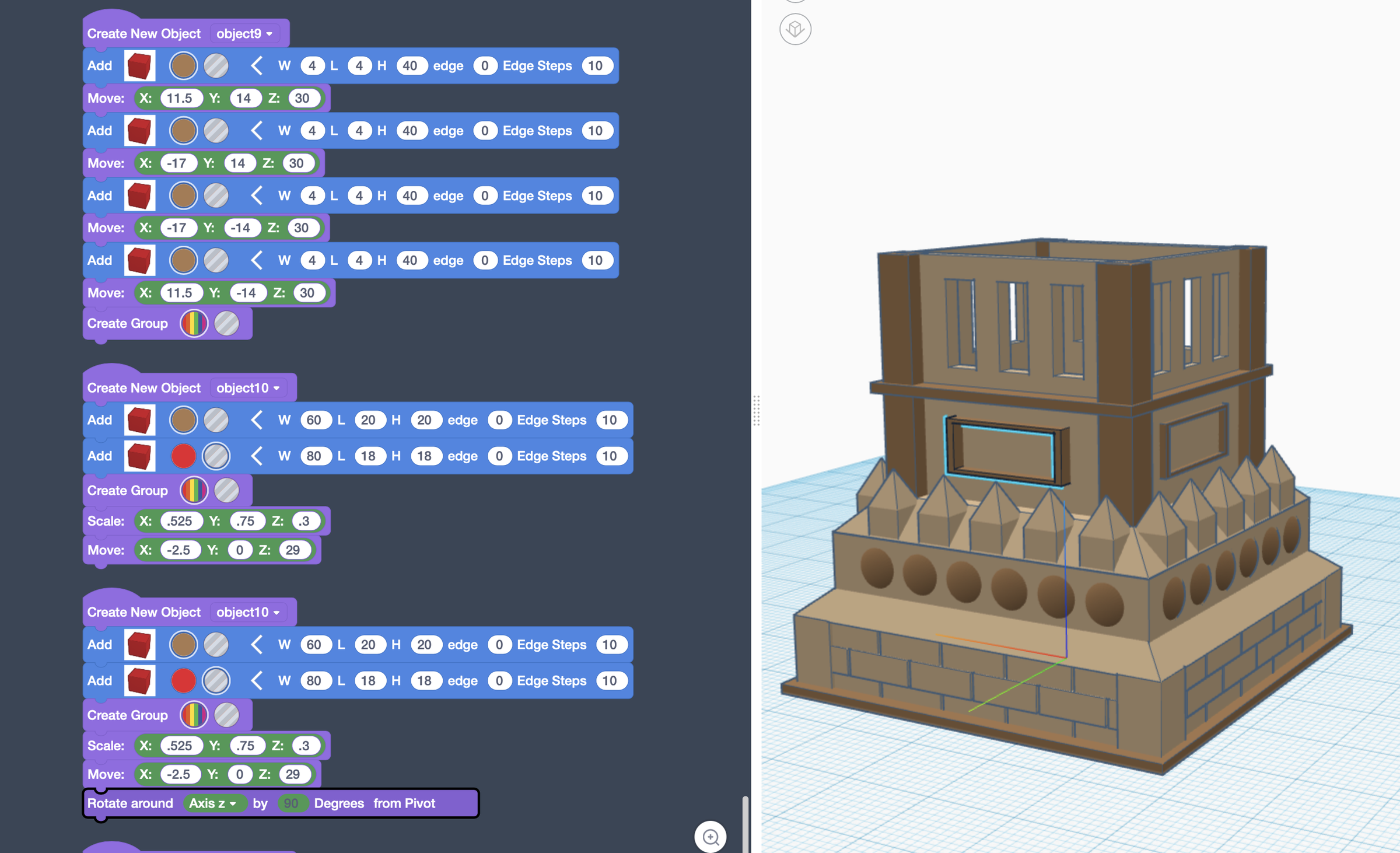The image size is (1400, 853).
Task: Edit the Degrees value in the Rotate around block
Action: point(292,803)
